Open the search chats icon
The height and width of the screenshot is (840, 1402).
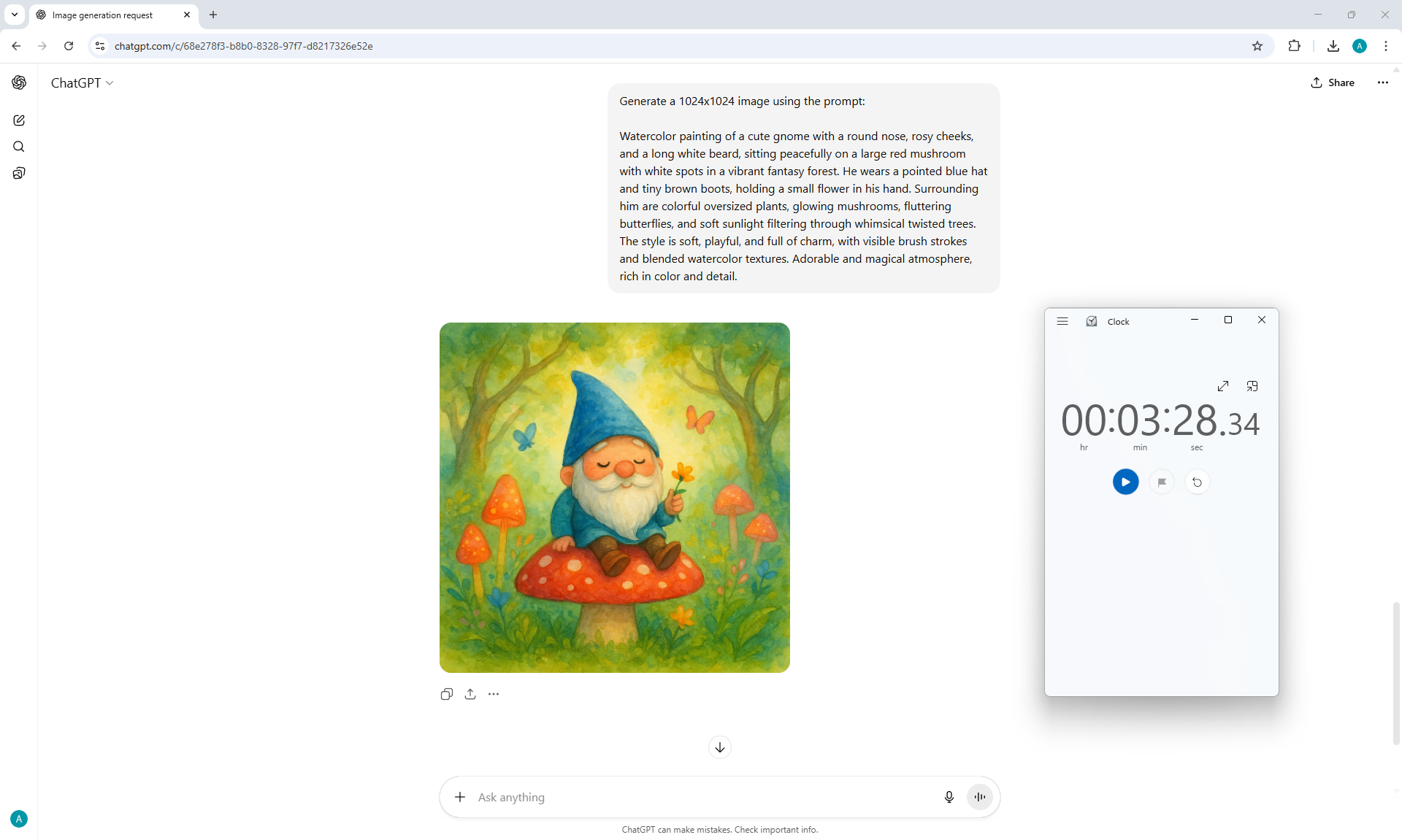[x=19, y=147]
